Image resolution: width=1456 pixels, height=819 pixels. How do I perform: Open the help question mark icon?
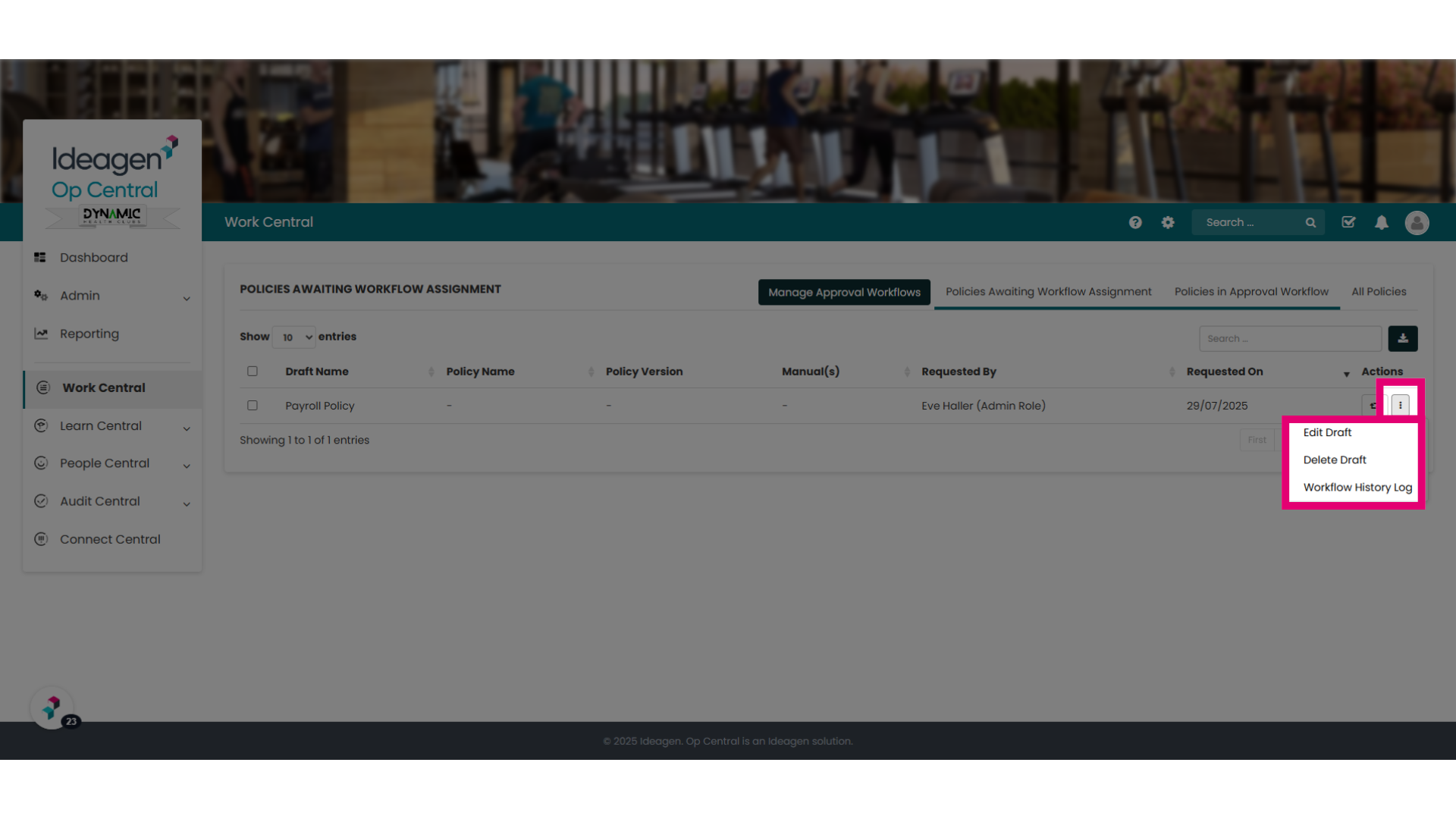[1134, 222]
